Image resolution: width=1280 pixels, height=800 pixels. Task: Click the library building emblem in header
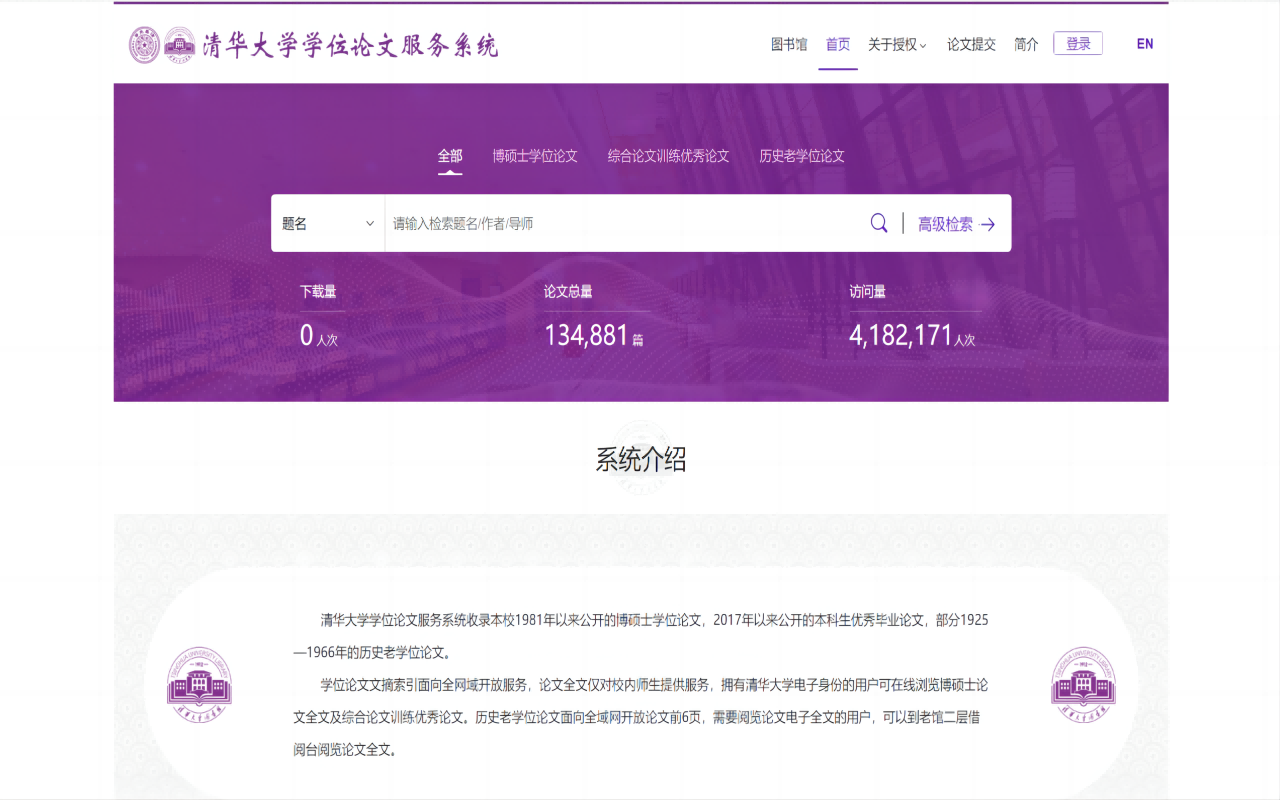(180, 45)
